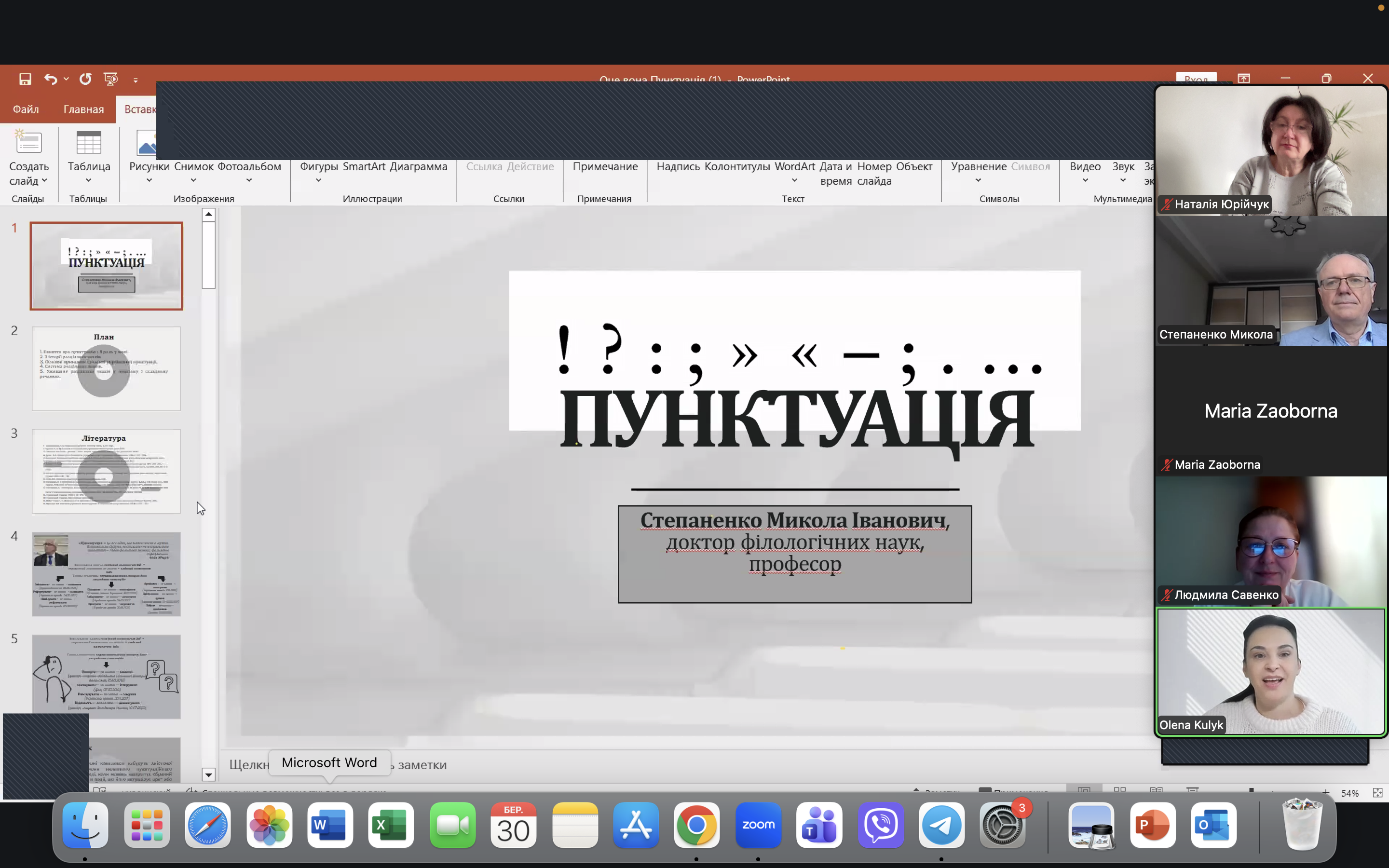1389x868 pixels.
Task: Click the Примечание button
Action: [x=605, y=166]
